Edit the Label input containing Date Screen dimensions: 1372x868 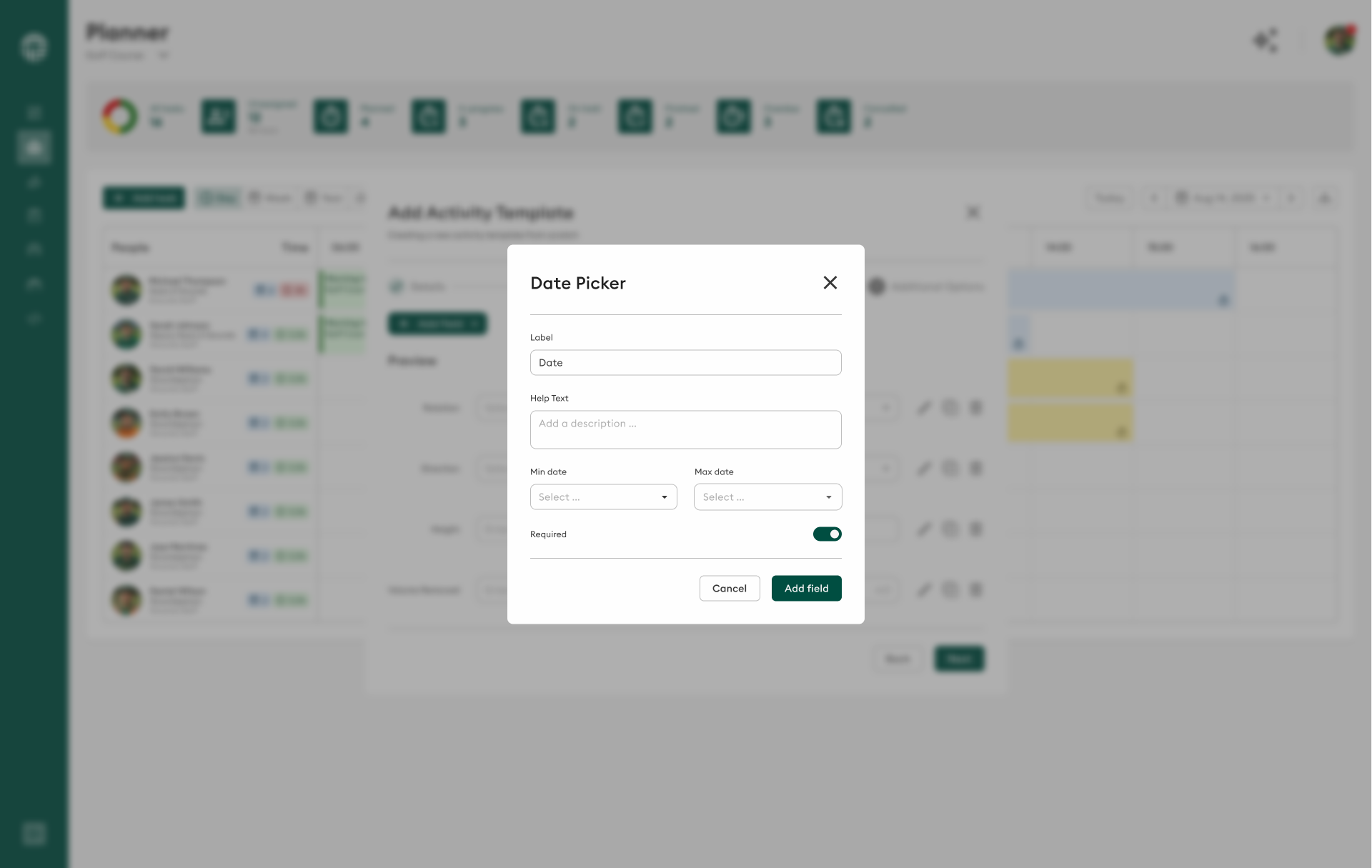pos(685,362)
